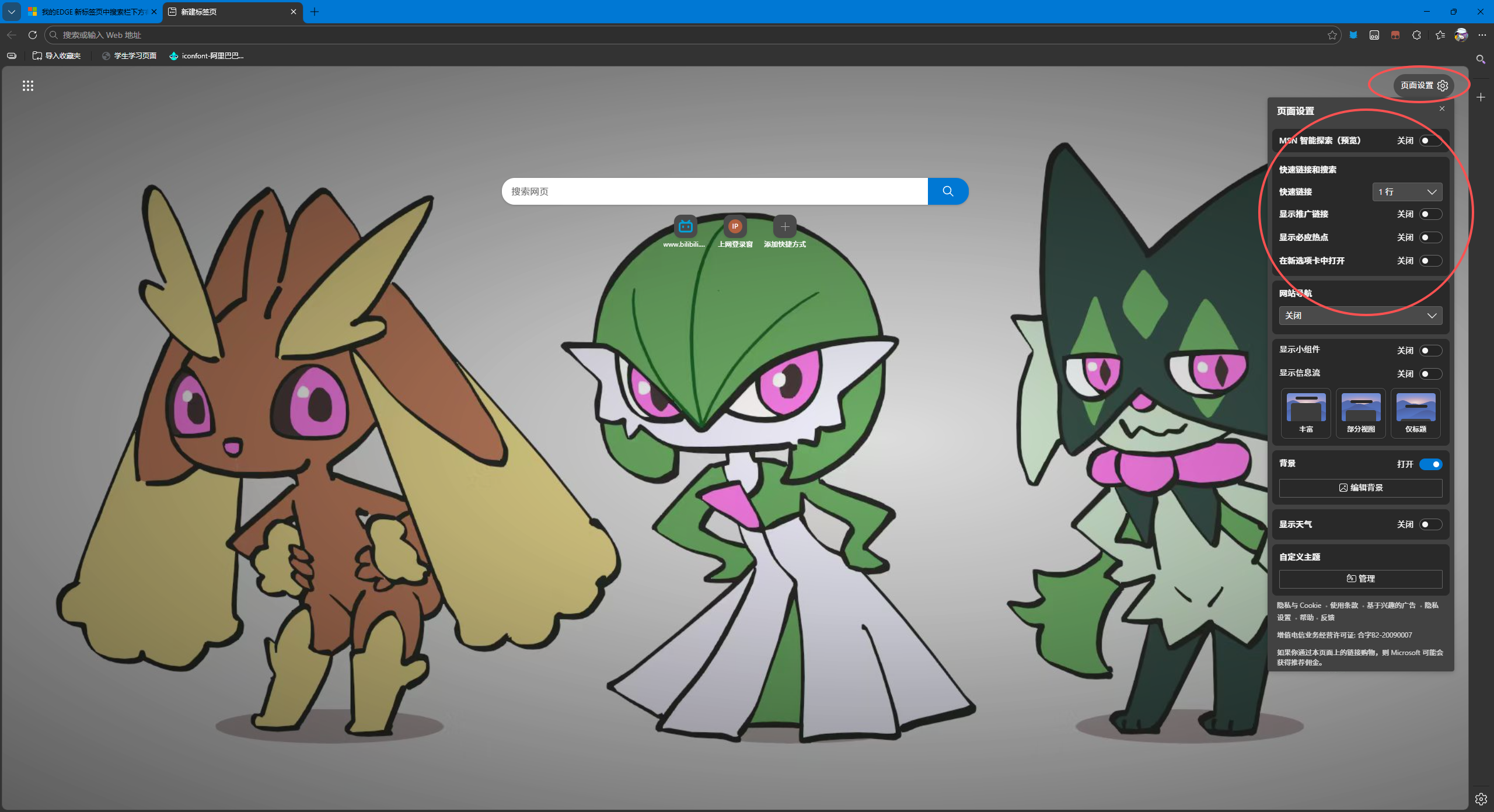Image resolution: width=1494 pixels, height=812 pixels.
Task: Open the apps grid launcher icon
Action: (x=28, y=86)
